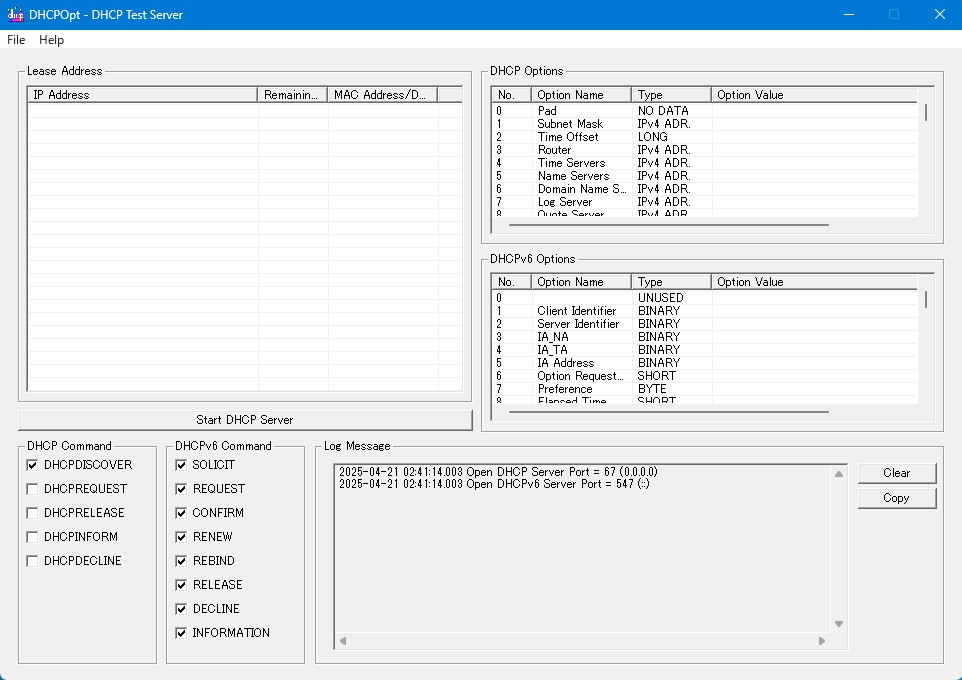Uncheck the DHCPDISCOVER checkbox
This screenshot has width=962, height=680.
(x=33, y=465)
